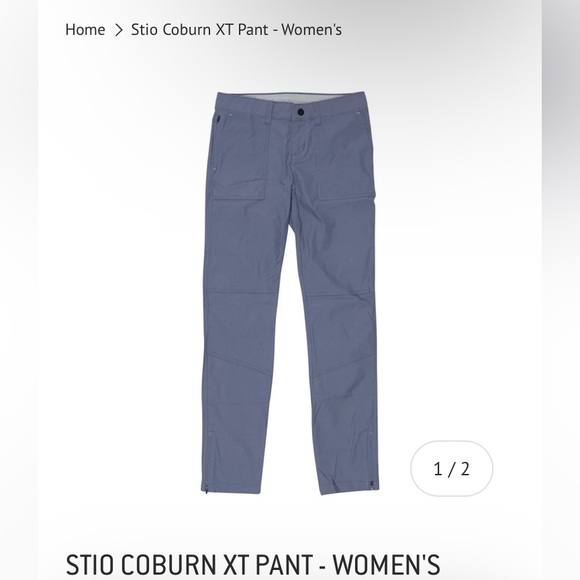This screenshot has width=580, height=580.
Task: Tap the 1 / 2 image counter
Action: click(452, 468)
